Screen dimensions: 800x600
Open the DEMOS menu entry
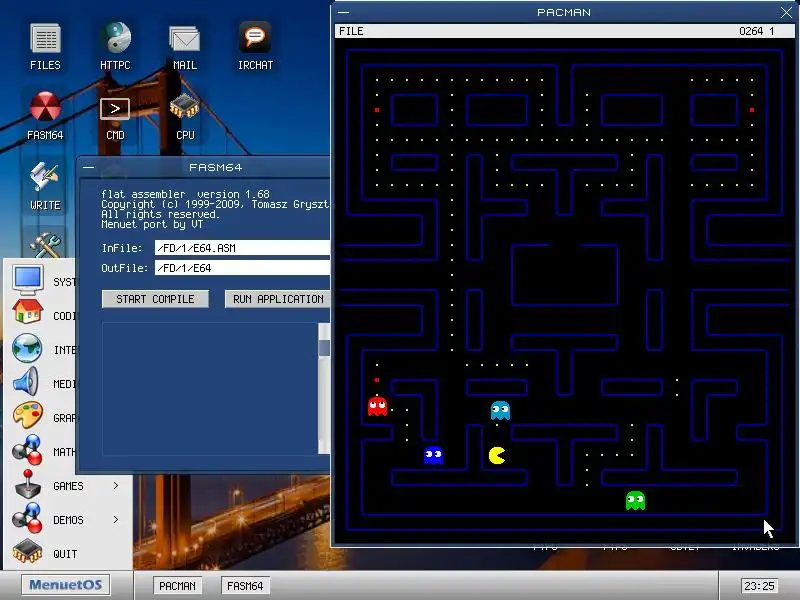click(68, 520)
